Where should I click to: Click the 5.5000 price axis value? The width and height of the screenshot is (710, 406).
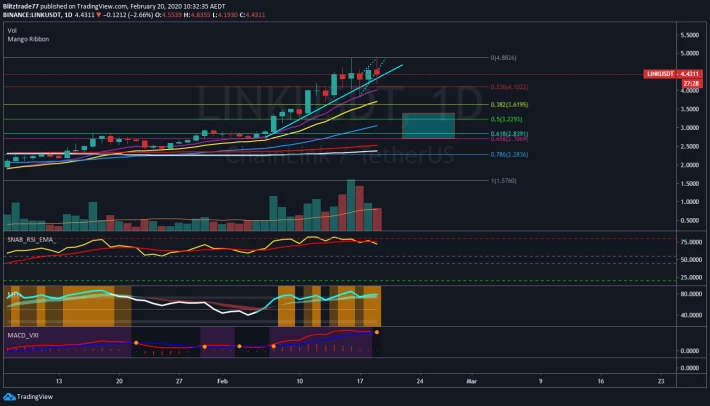coord(690,35)
